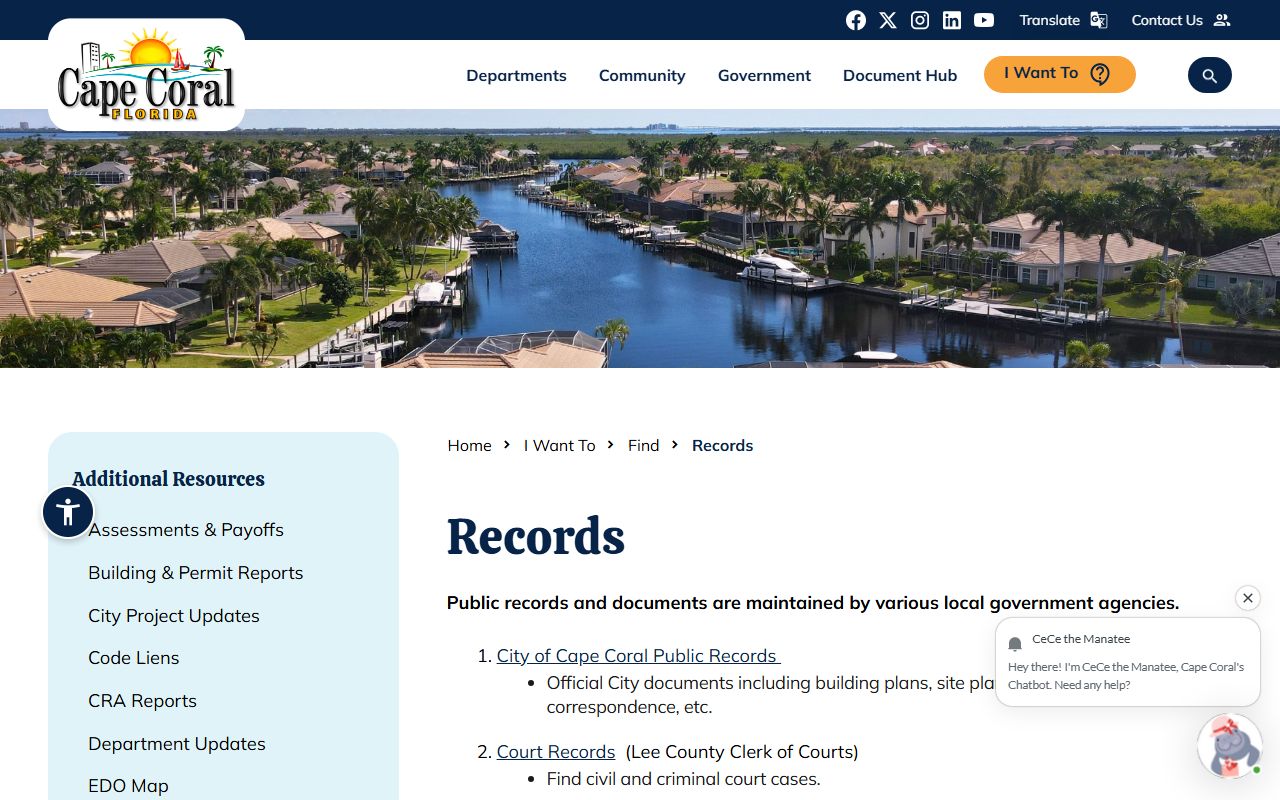Go to I Want To breadcrumb
Screen dimensions: 1280x800
point(559,445)
